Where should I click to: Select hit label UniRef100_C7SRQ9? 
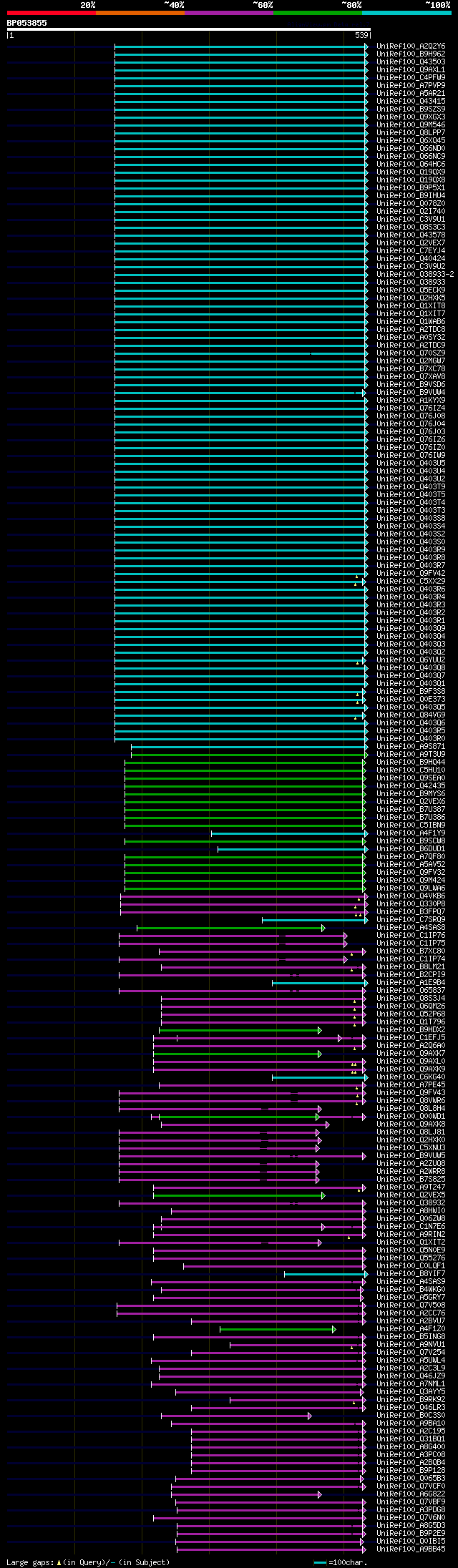(x=411, y=920)
